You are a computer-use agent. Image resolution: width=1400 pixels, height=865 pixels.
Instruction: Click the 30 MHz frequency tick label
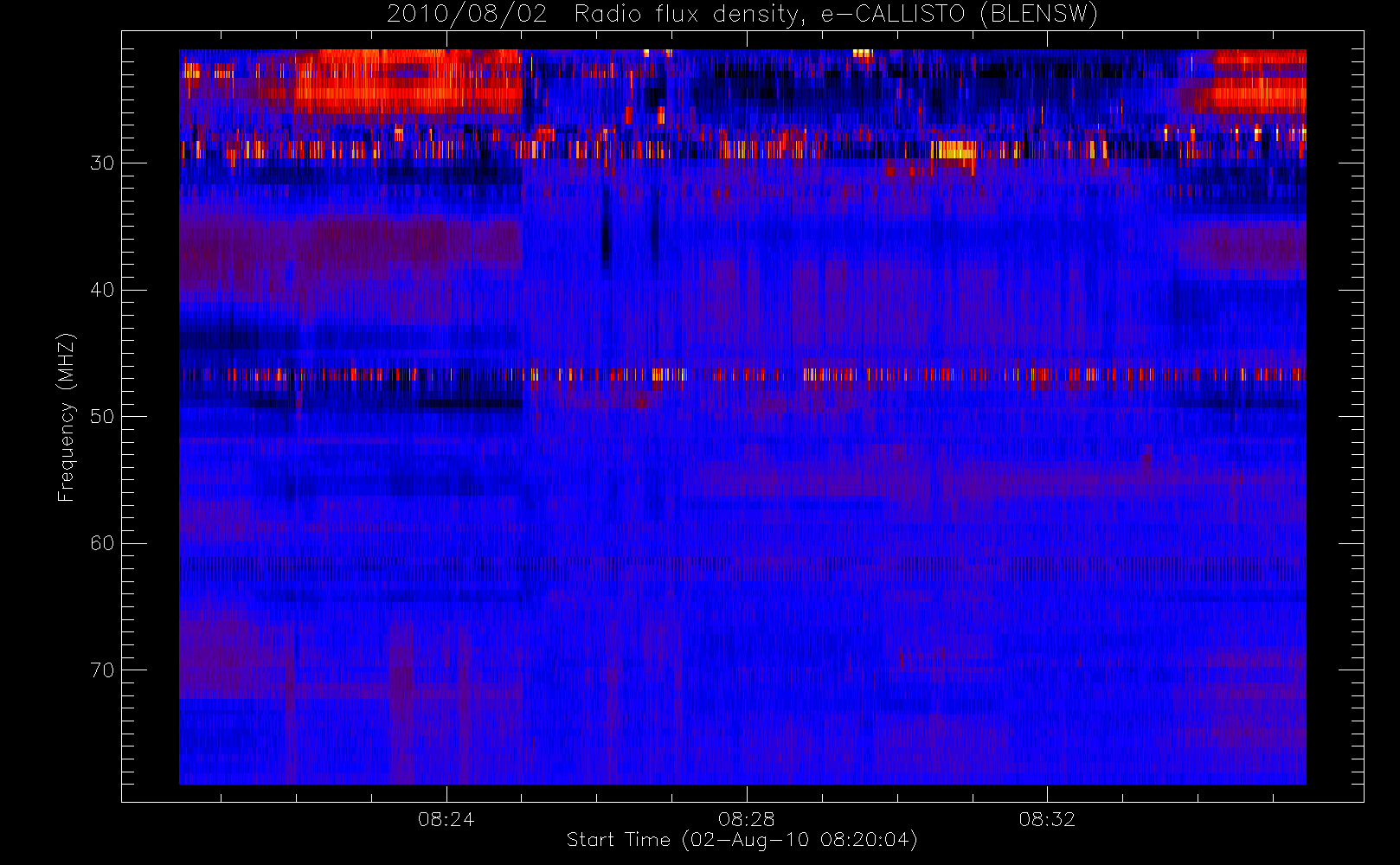pyautogui.click(x=102, y=163)
